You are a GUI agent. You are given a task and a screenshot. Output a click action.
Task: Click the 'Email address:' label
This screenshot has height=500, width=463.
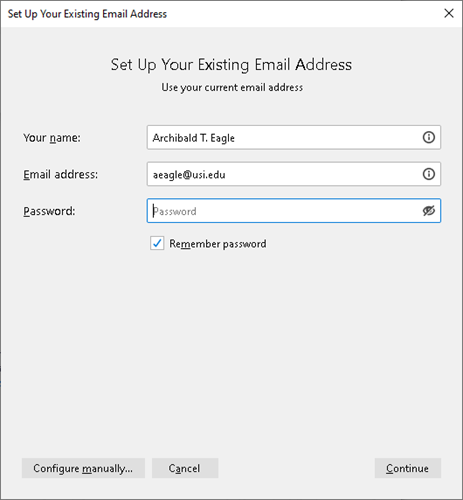click(x=60, y=174)
